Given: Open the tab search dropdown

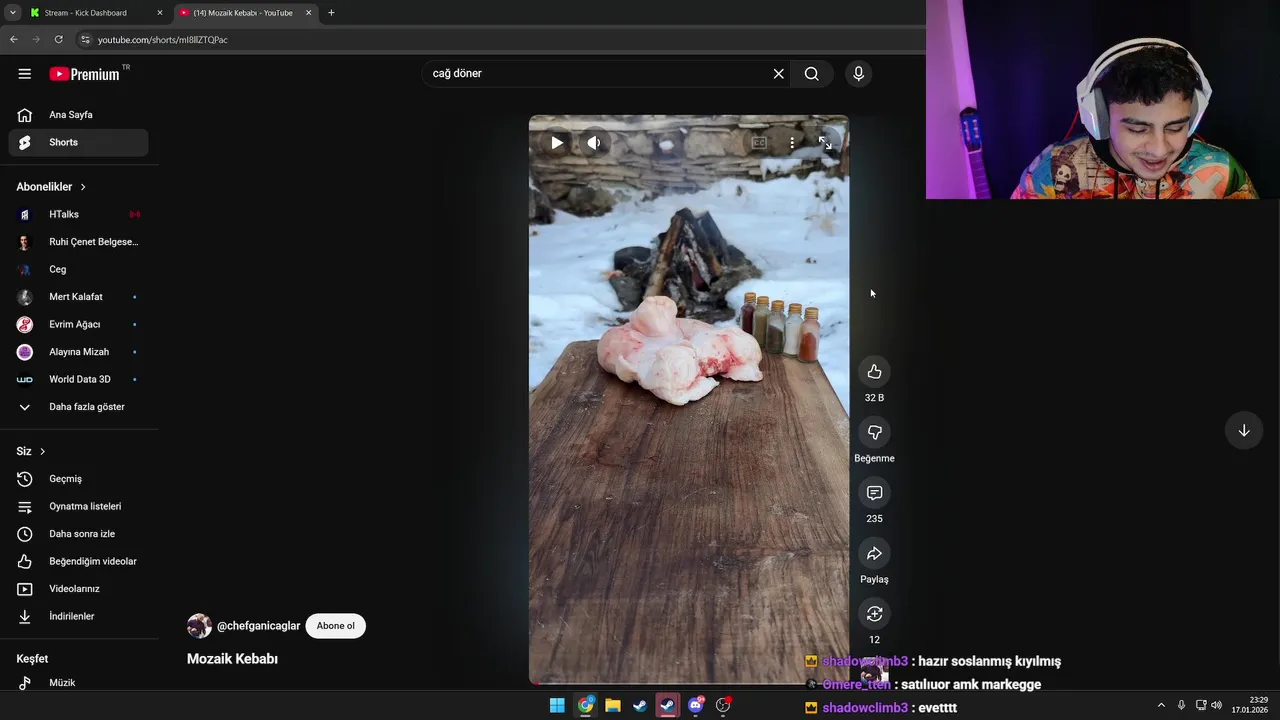Looking at the screenshot, I should [12, 13].
